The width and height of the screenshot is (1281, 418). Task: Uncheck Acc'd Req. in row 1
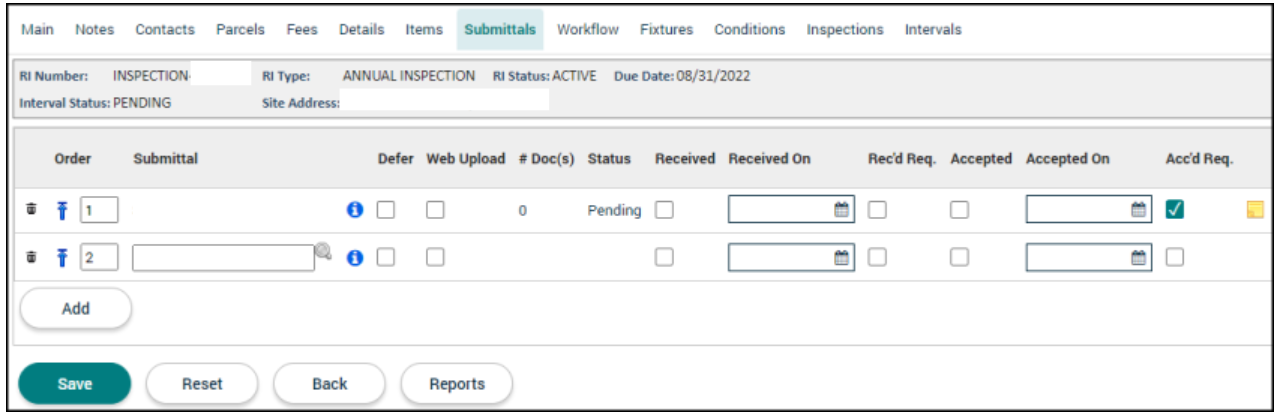pyautogui.click(x=1175, y=210)
